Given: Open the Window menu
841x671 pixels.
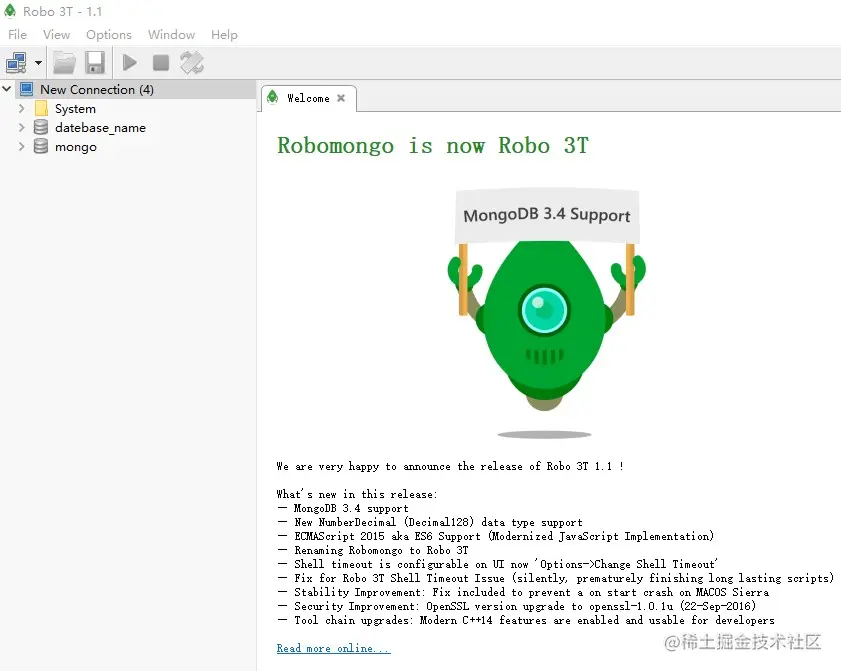Looking at the screenshot, I should 171,34.
